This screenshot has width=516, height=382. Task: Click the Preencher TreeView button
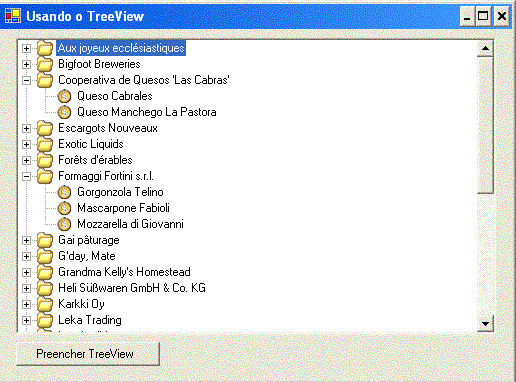point(88,354)
